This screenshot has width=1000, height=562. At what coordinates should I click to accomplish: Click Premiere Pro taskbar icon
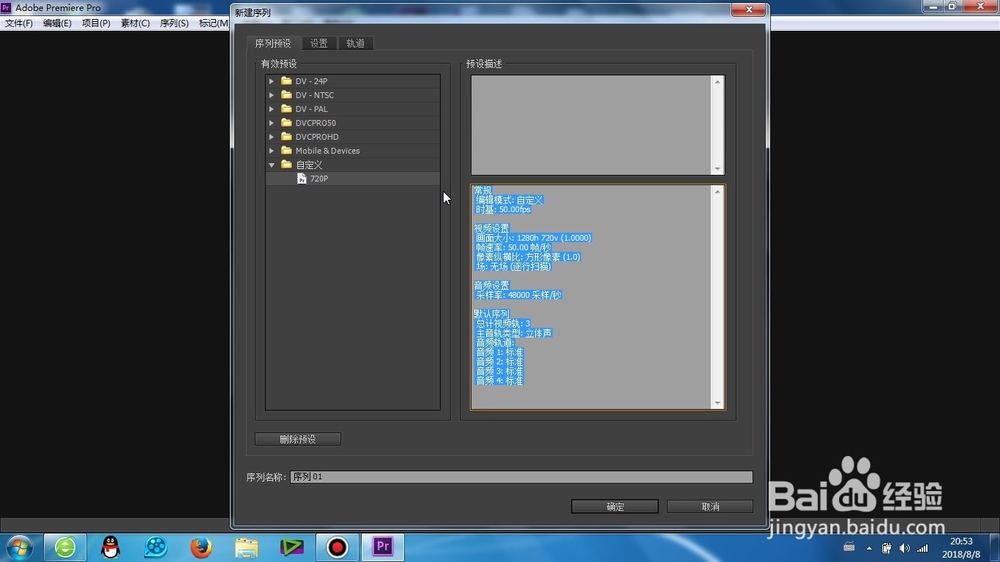(383, 547)
